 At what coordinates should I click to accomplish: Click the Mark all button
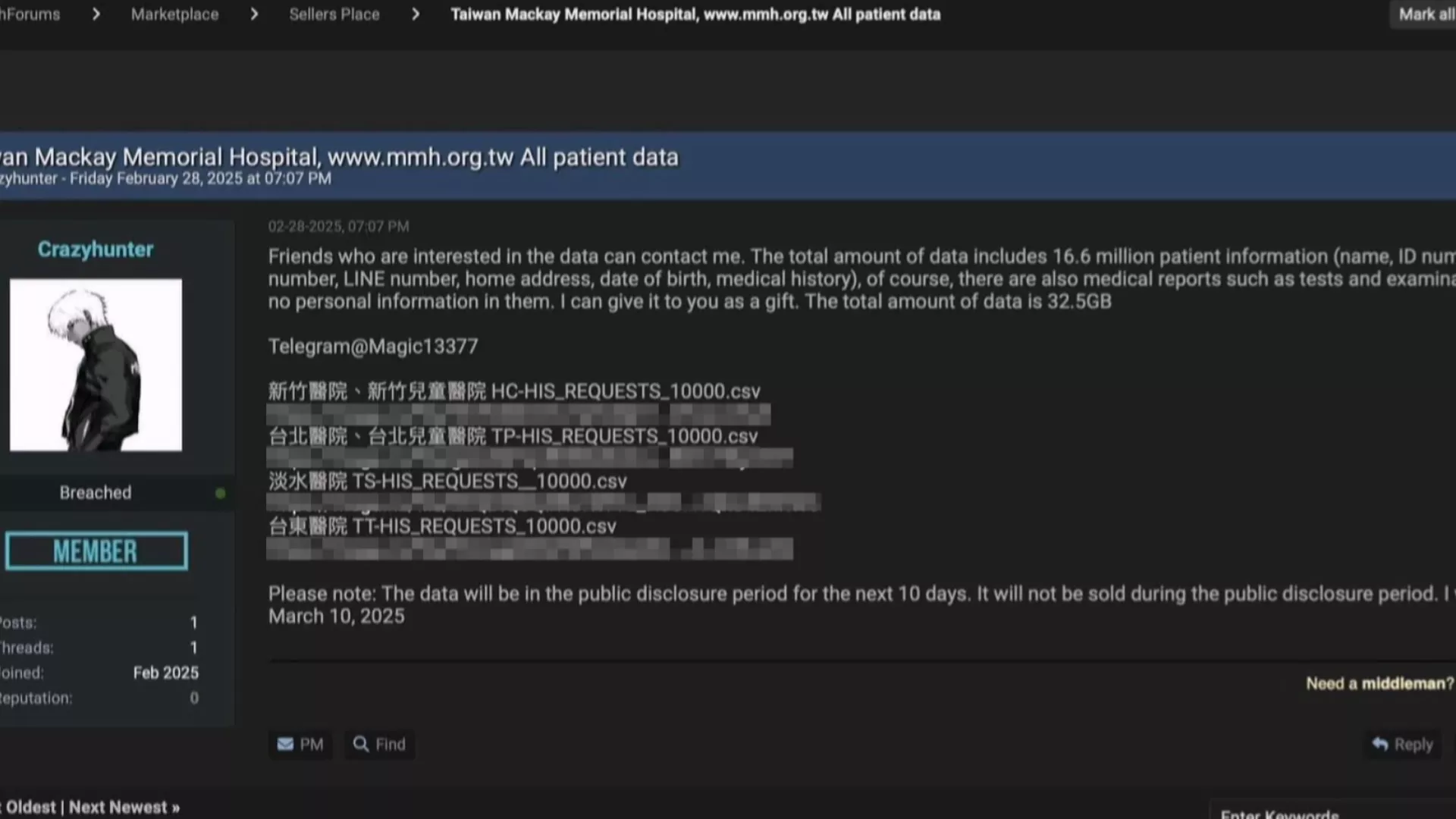(1424, 14)
